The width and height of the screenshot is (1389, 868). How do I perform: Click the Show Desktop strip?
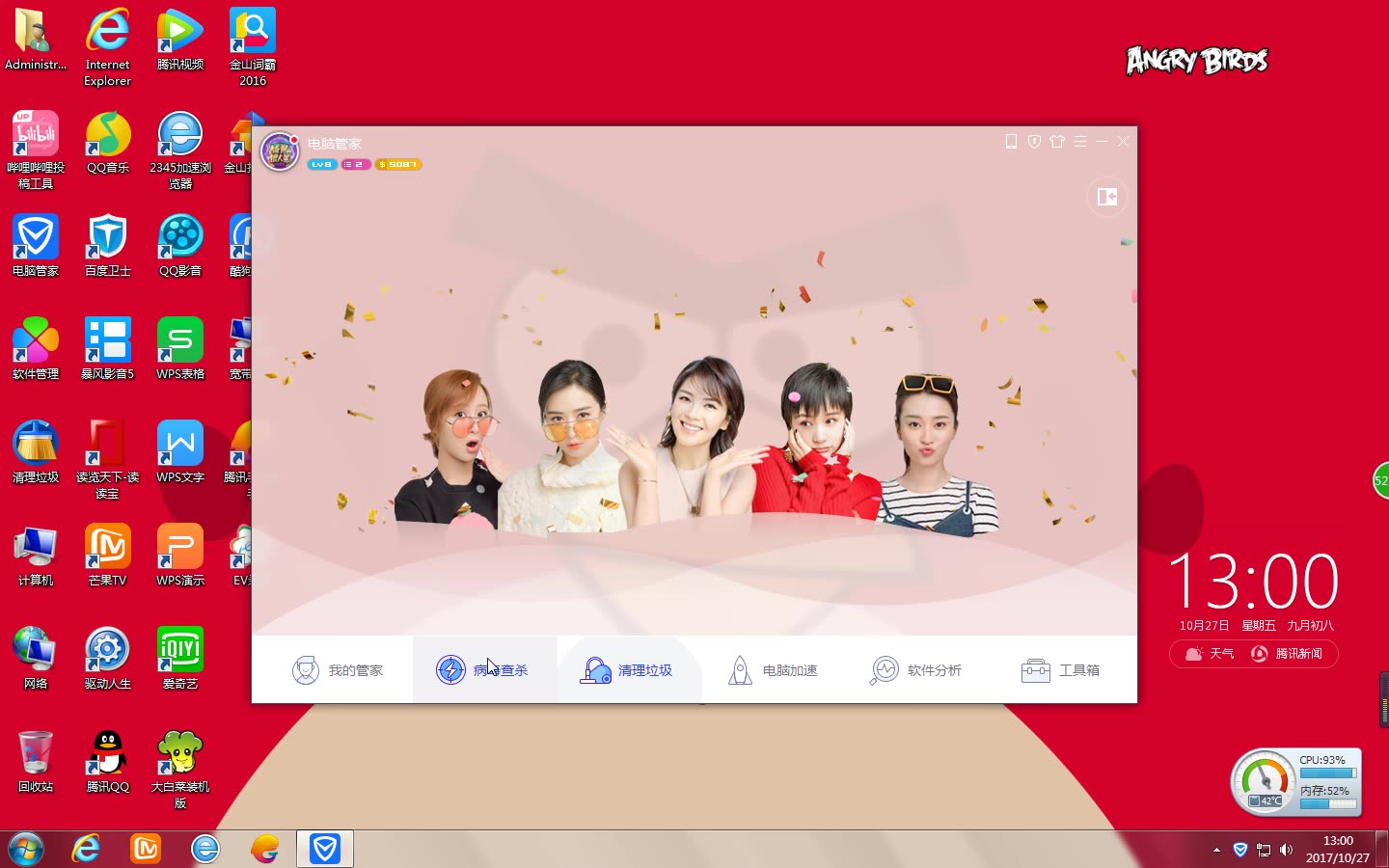1382,849
